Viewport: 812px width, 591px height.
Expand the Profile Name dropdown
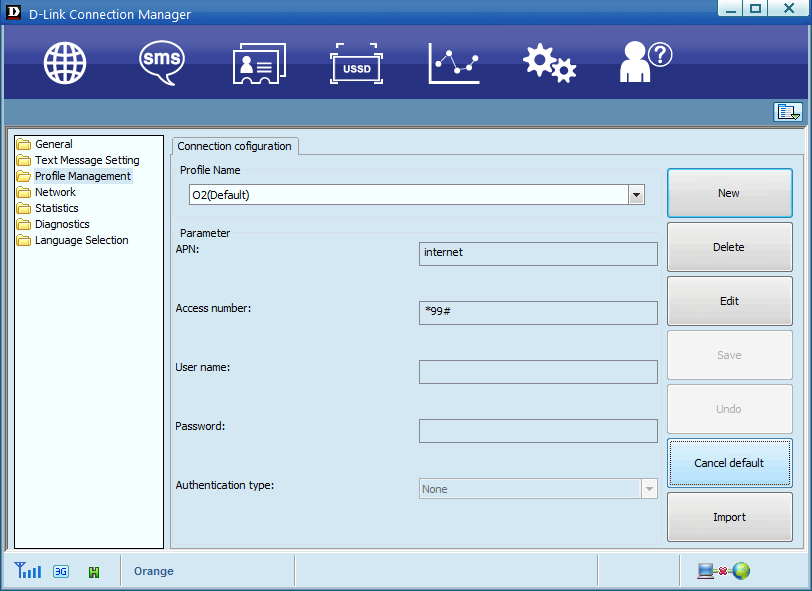(636, 195)
